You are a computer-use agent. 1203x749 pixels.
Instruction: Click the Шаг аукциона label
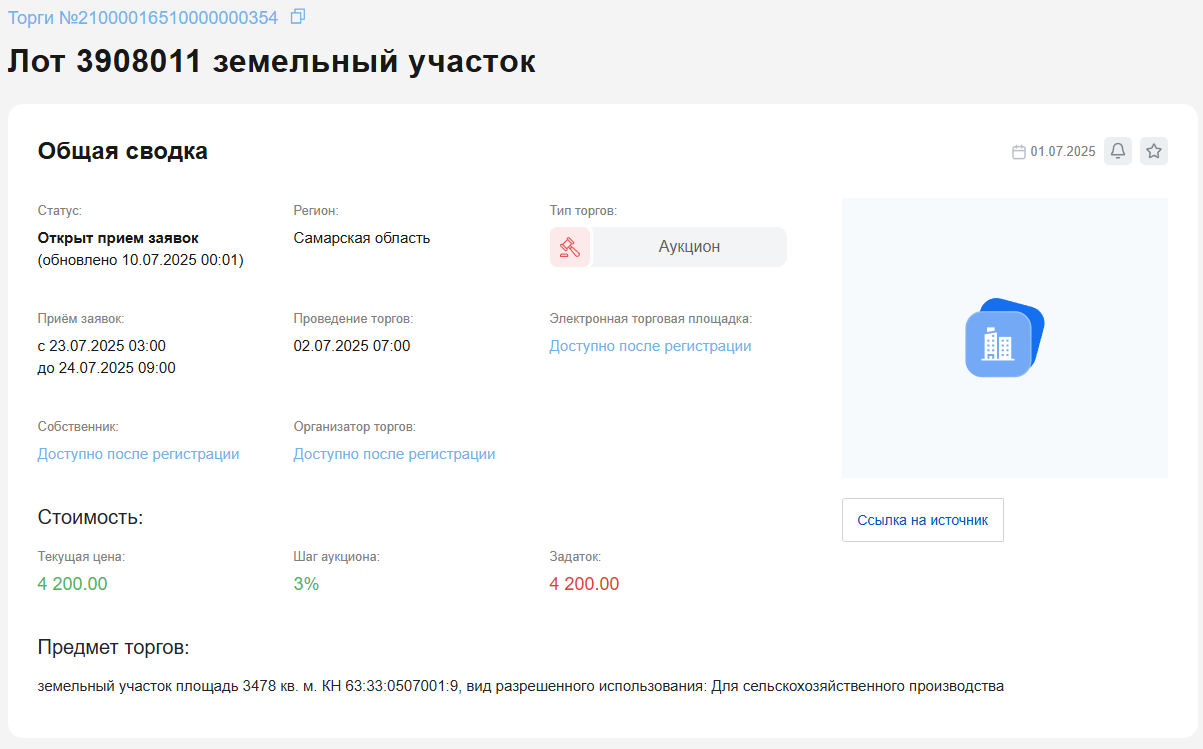click(336, 557)
